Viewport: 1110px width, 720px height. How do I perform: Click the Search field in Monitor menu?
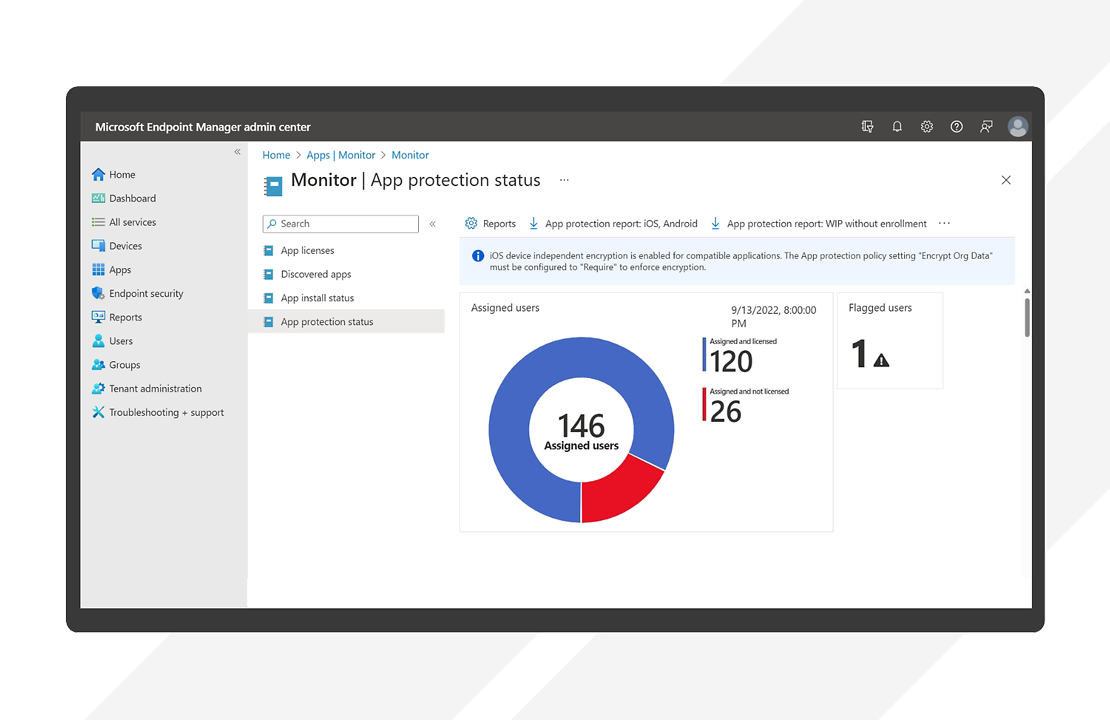(341, 224)
